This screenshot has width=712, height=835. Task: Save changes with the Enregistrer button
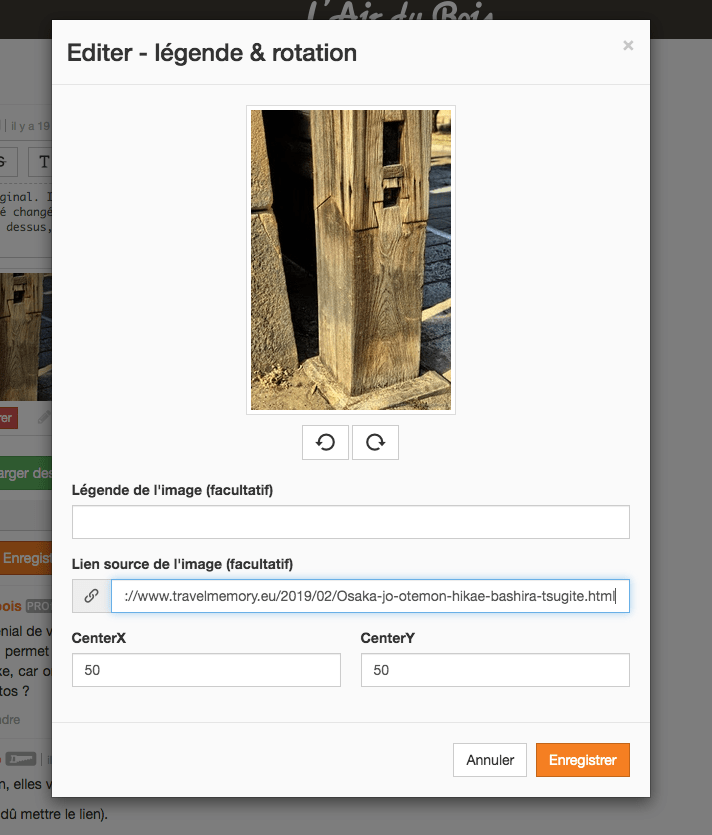tap(583, 760)
